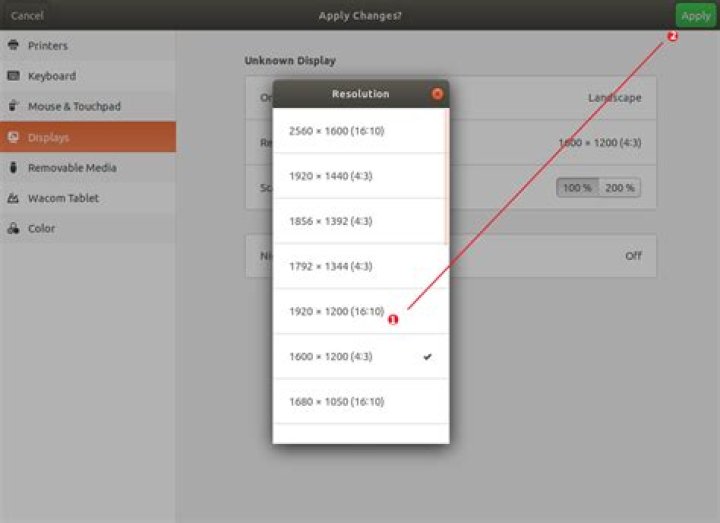Select the checked 1600 × 1200 (4:3) option

pos(360,356)
